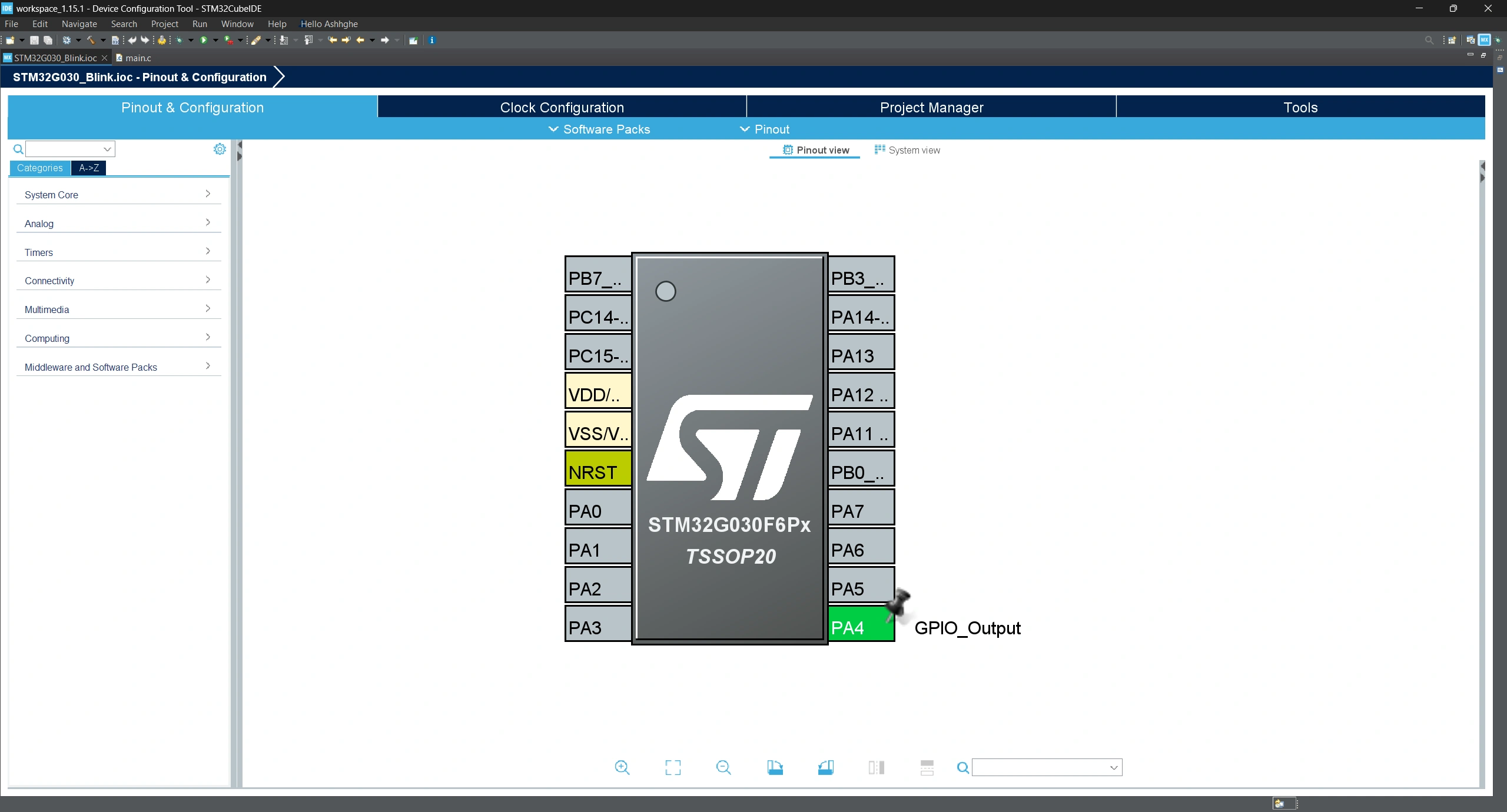This screenshot has width=1507, height=812.
Task: Click the Back navigation arrow in toolbar
Action: 360,40
